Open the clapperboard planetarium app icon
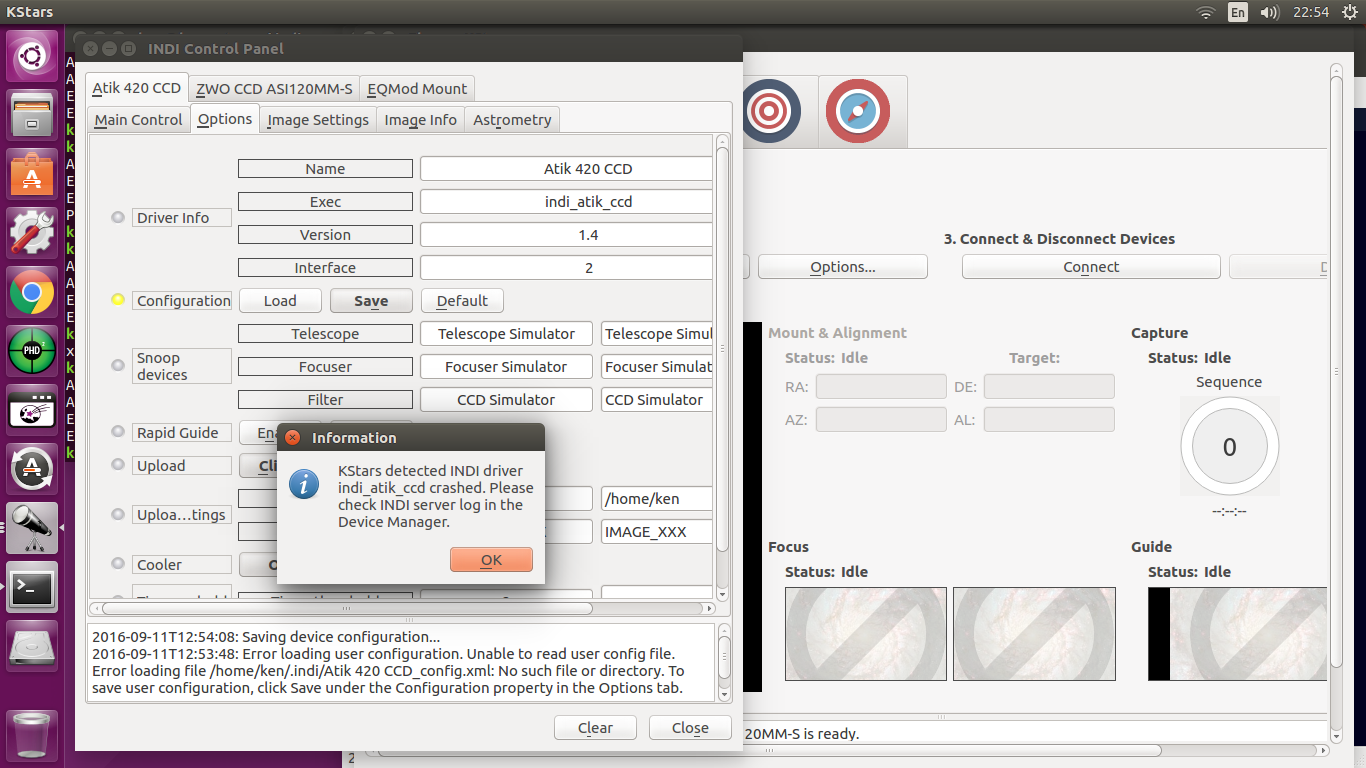1366x768 pixels. click(x=32, y=410)
